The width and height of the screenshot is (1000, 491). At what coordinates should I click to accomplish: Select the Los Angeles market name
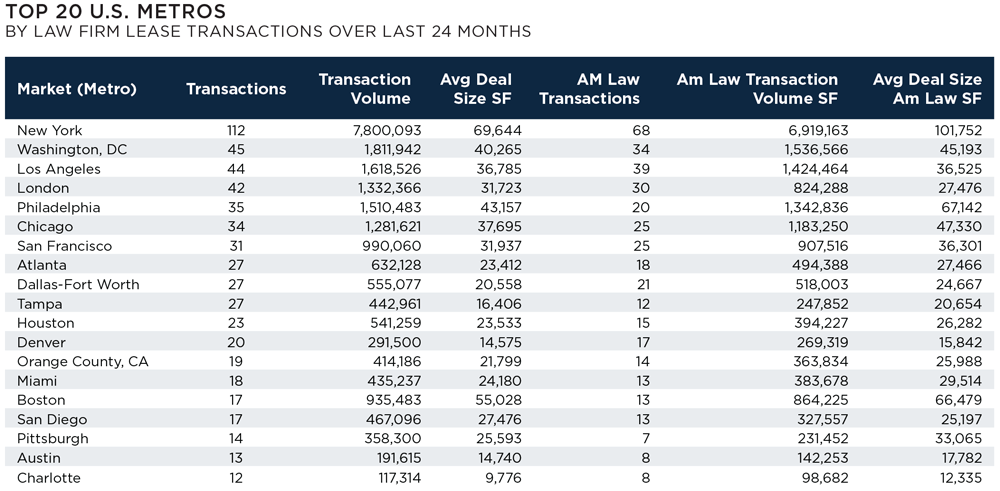point(59,169)
